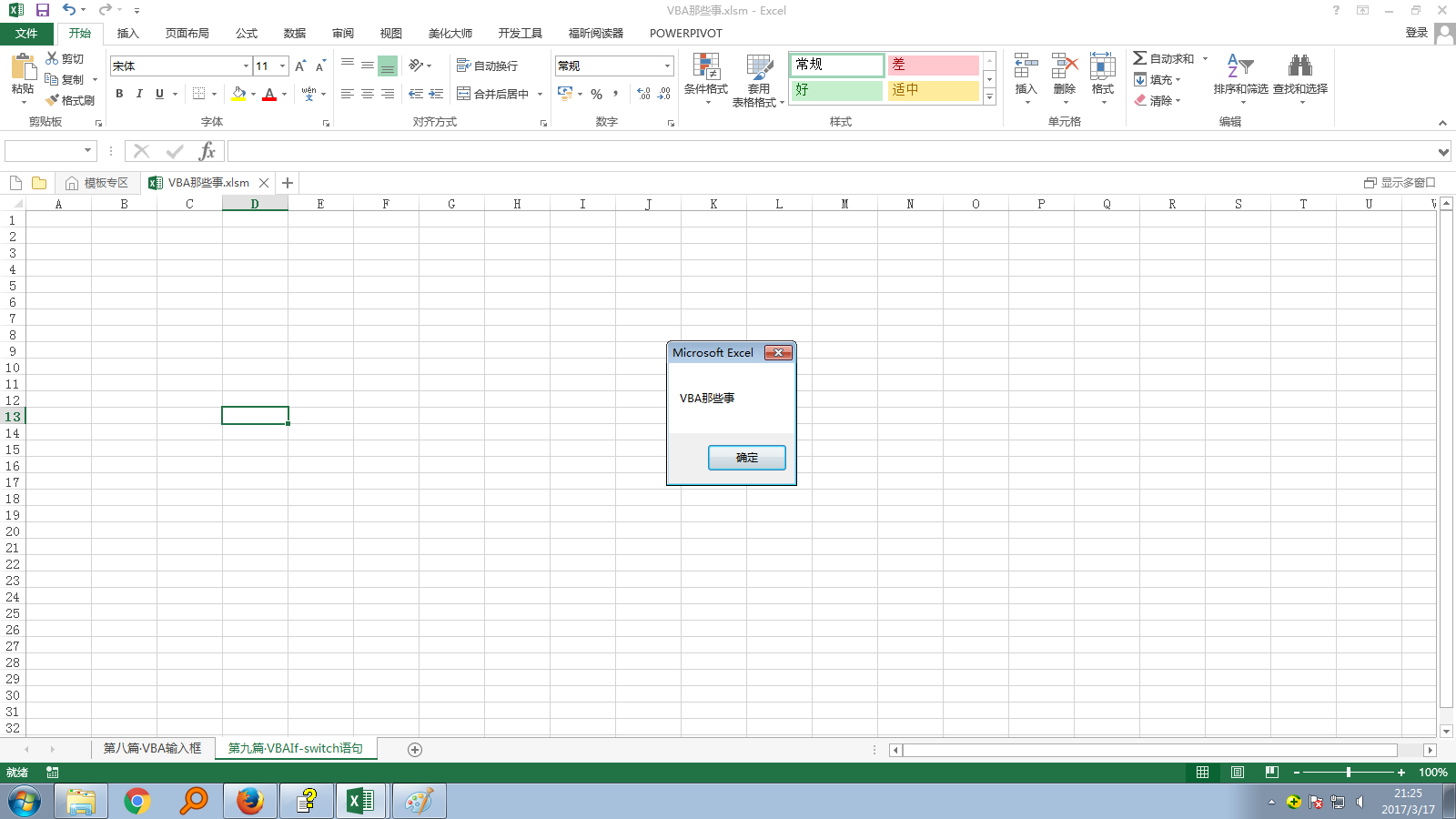Toggle underline formatting

[159, 94]
